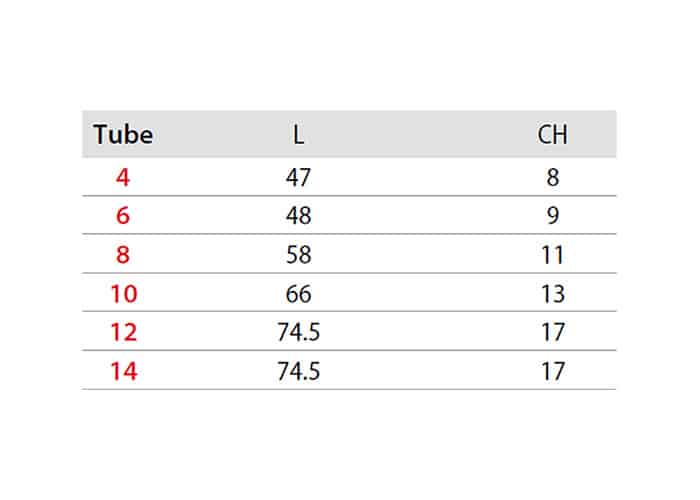
Task: Click the CH value 8
Action: pyautogui.click(x=553, y=177)
